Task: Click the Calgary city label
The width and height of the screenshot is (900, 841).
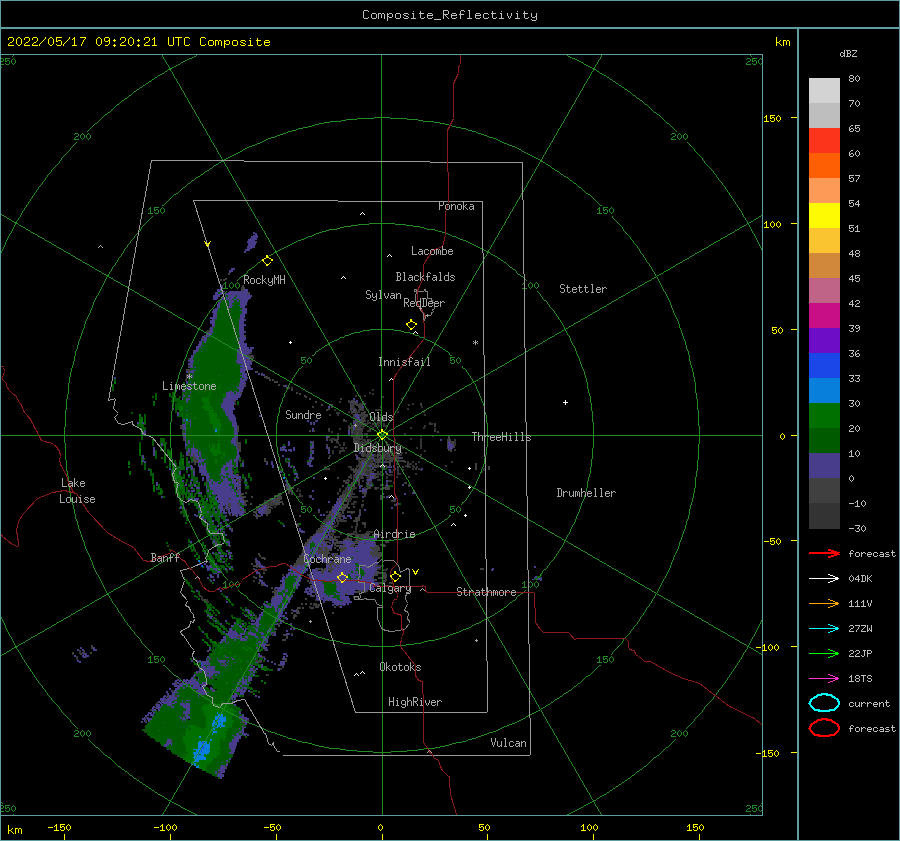Action: pos(390,588)
